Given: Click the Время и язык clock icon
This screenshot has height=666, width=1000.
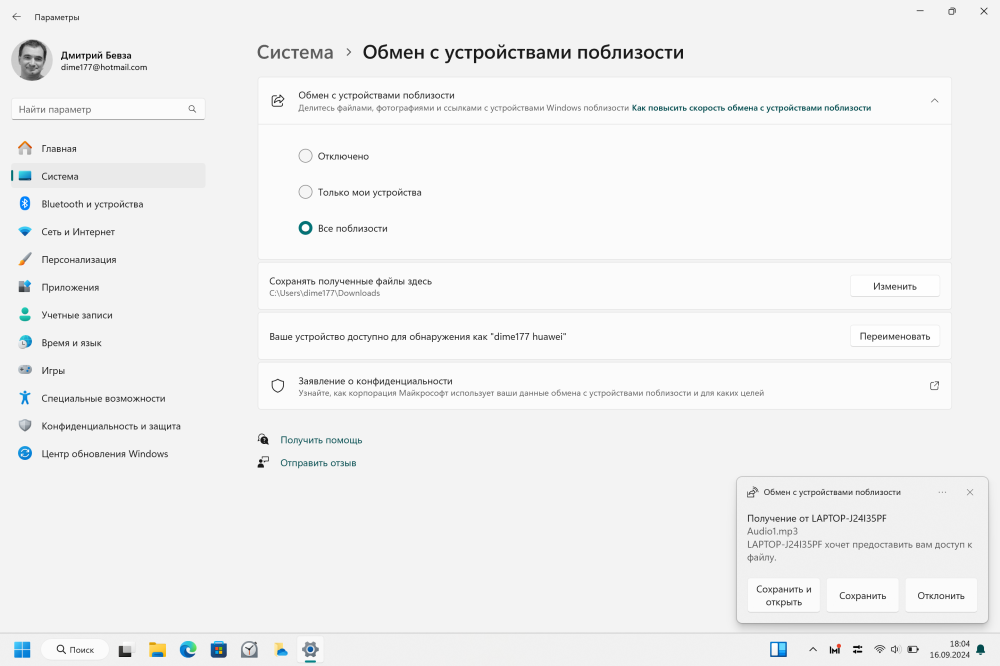Looking at the screenshot, I should click(25, 343).
